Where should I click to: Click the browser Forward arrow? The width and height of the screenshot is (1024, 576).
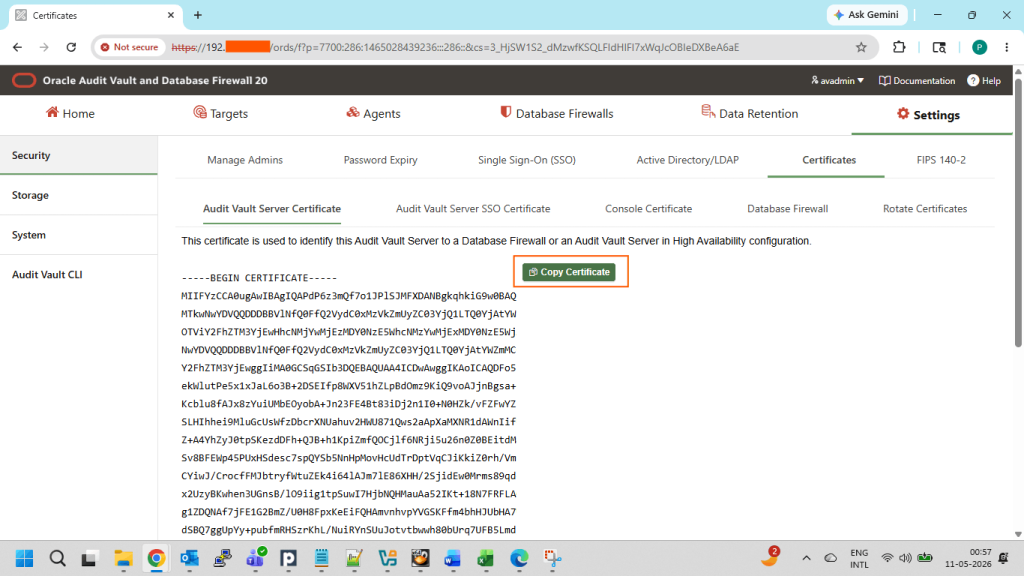44,47
